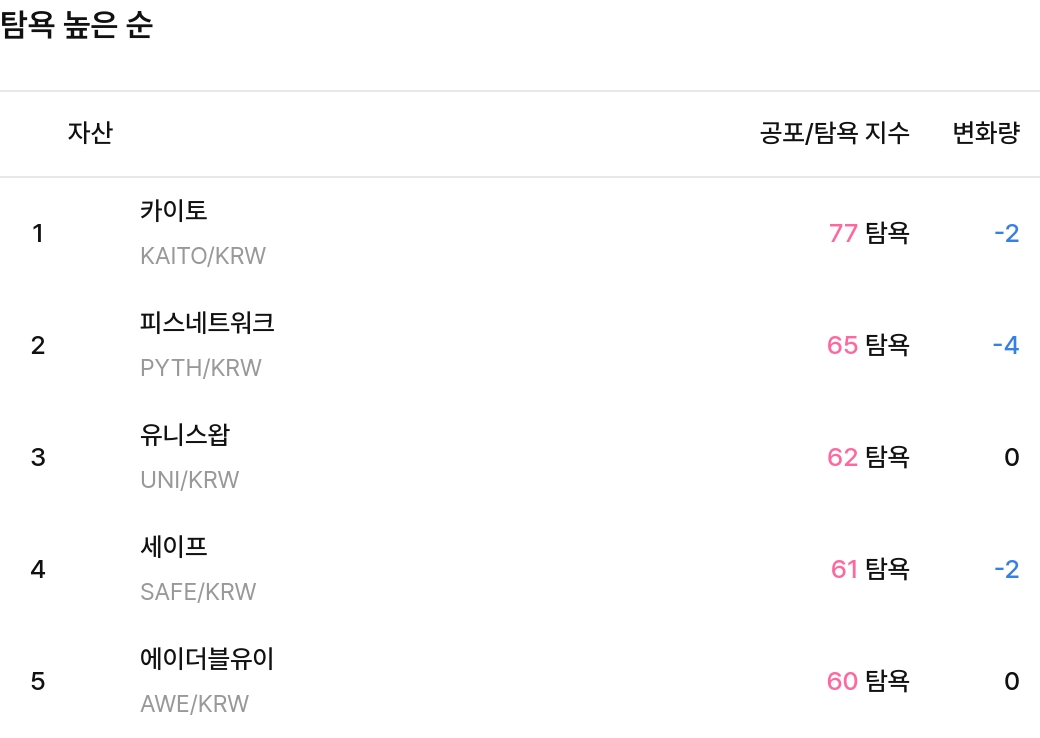Viewport: 1040px width, 738px height.
Task: Open the 에이더블유이 asset name
Action: (207, 659)
